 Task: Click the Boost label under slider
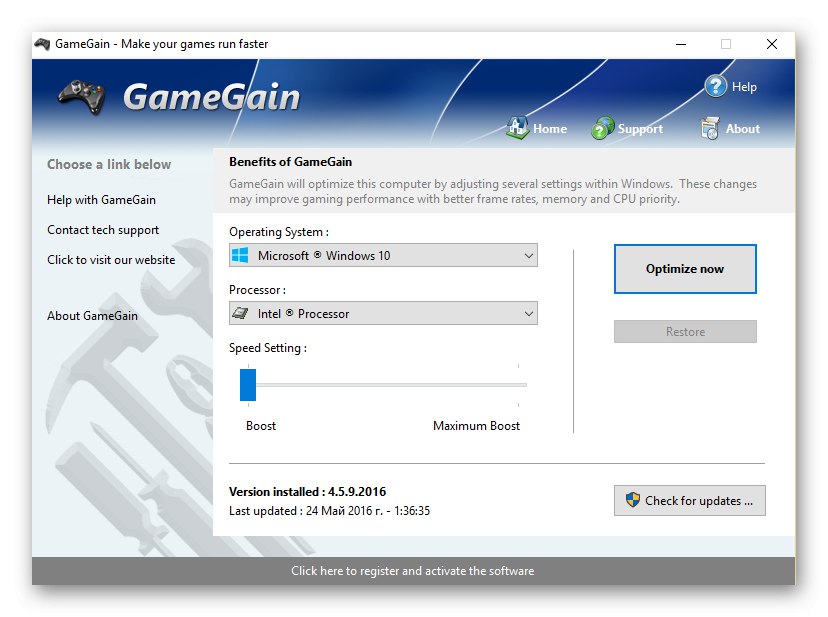pos(261,426)
